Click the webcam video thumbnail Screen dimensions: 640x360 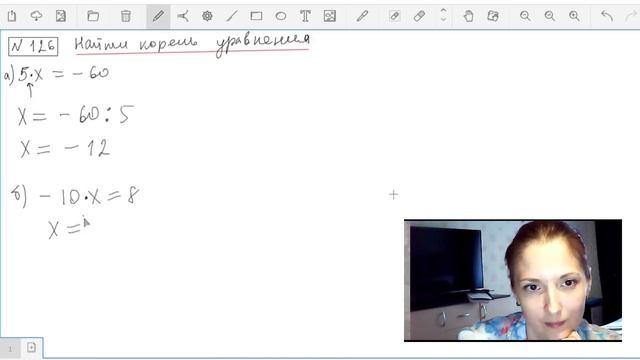click(x=513, y=280)
